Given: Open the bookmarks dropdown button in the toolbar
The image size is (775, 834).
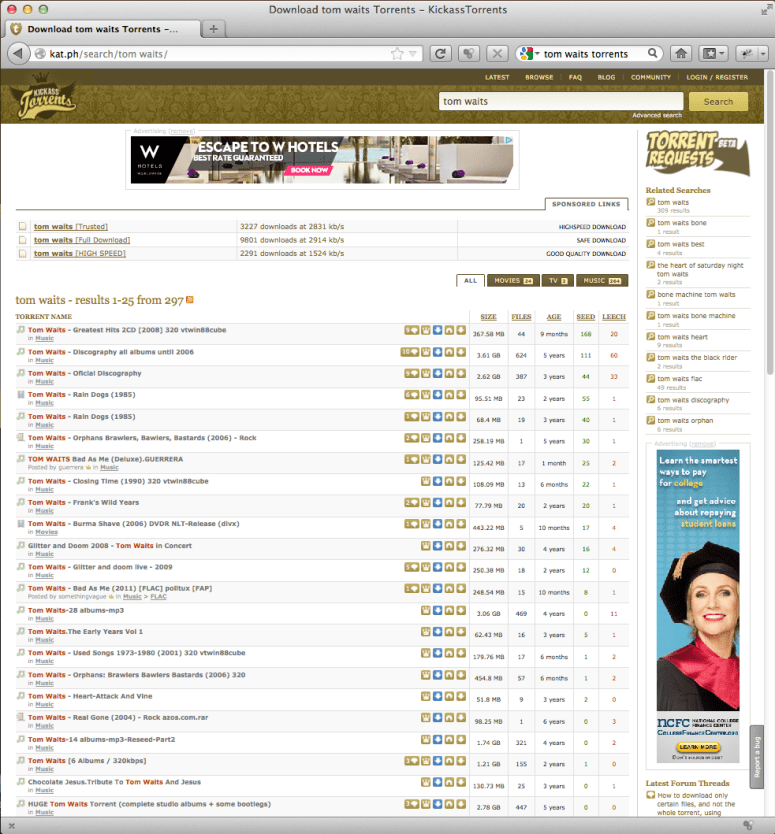Looking at the screenshot, I should click(712, 53).
